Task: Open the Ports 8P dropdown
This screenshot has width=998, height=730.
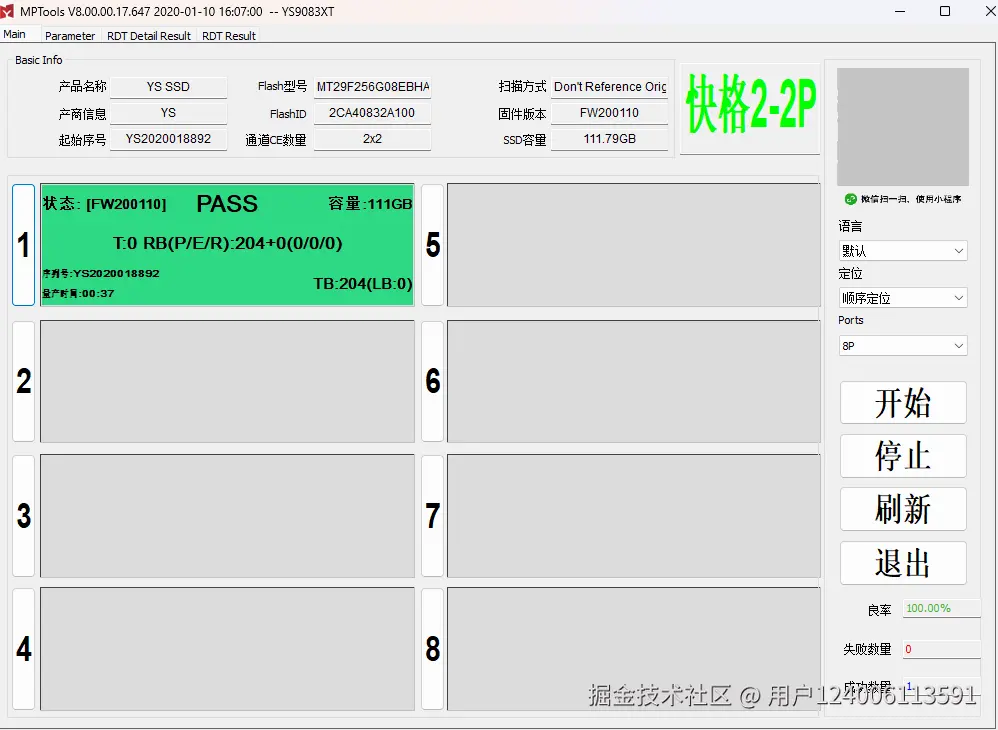Action: pyautogui.click(x=903, y=346)
